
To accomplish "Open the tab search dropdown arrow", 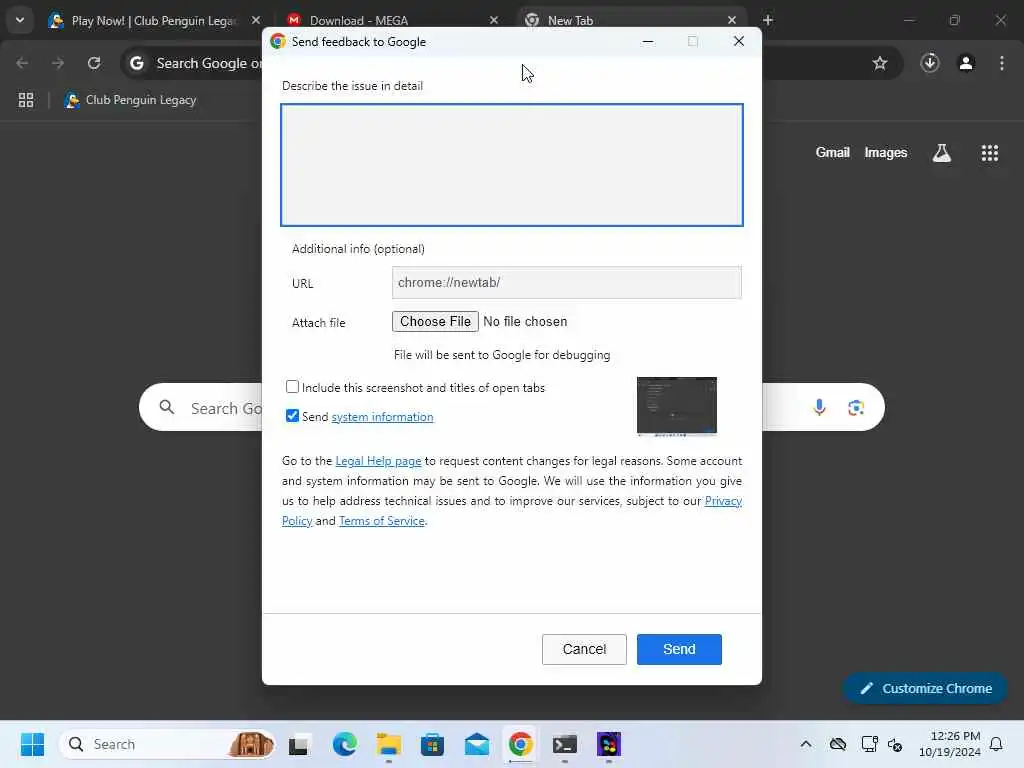I will click(x=20, y=20).
